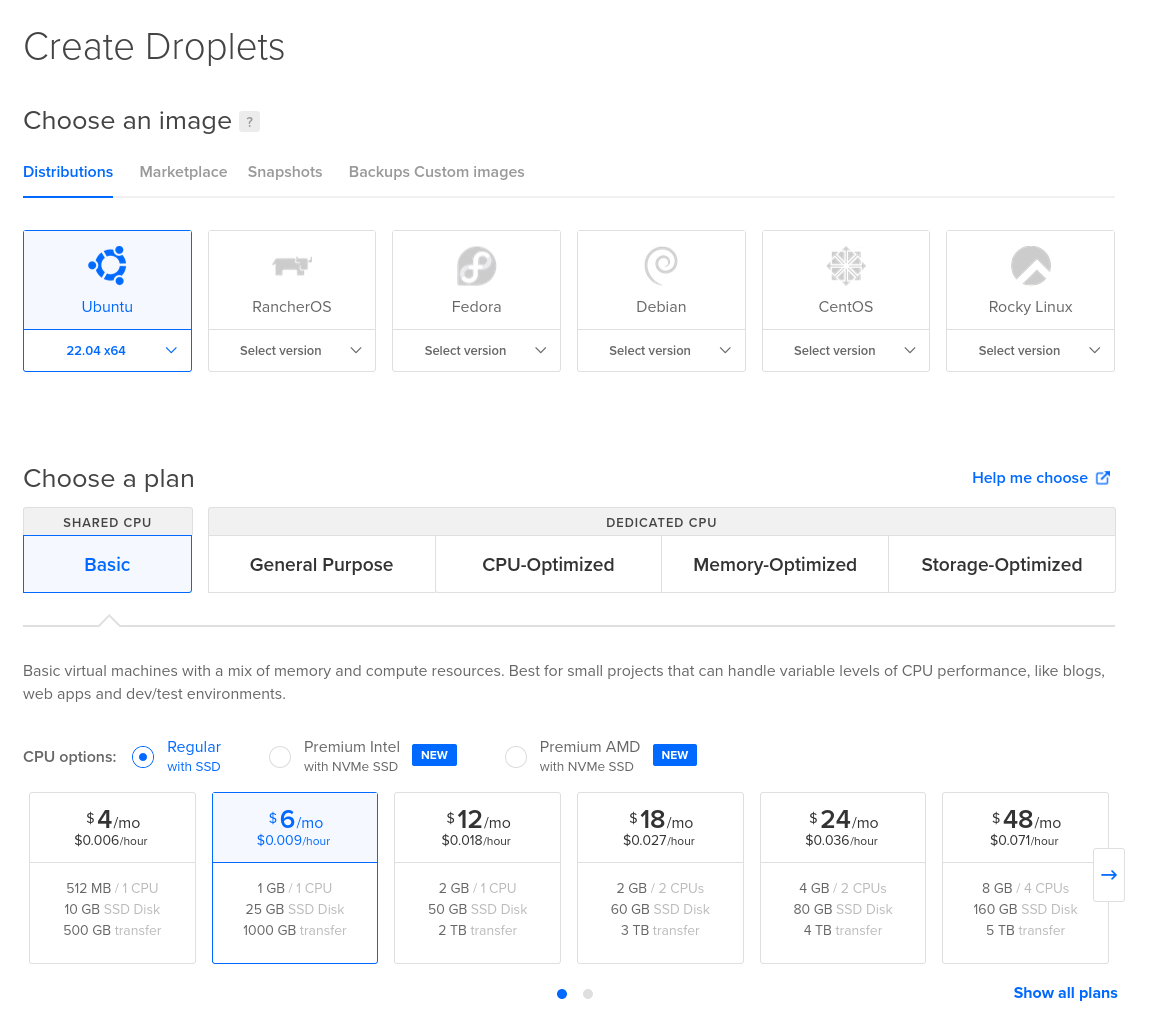Click Show all plans link

pos(1065,993)
